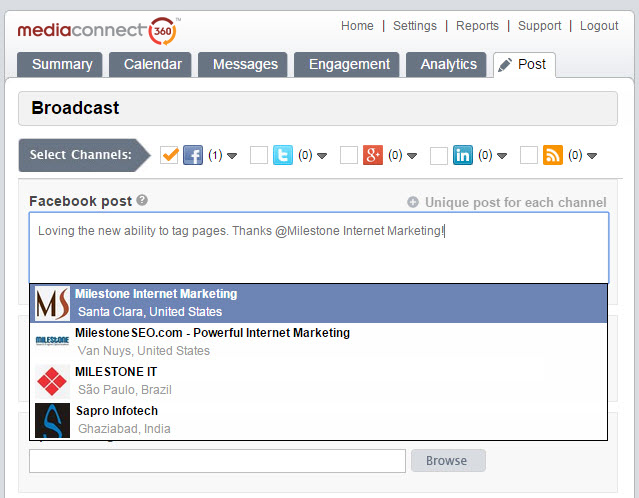Click the Sapro Infotech logo thumbnail
This screenshot has width=639, height=498.
click(x=52, y=420)
